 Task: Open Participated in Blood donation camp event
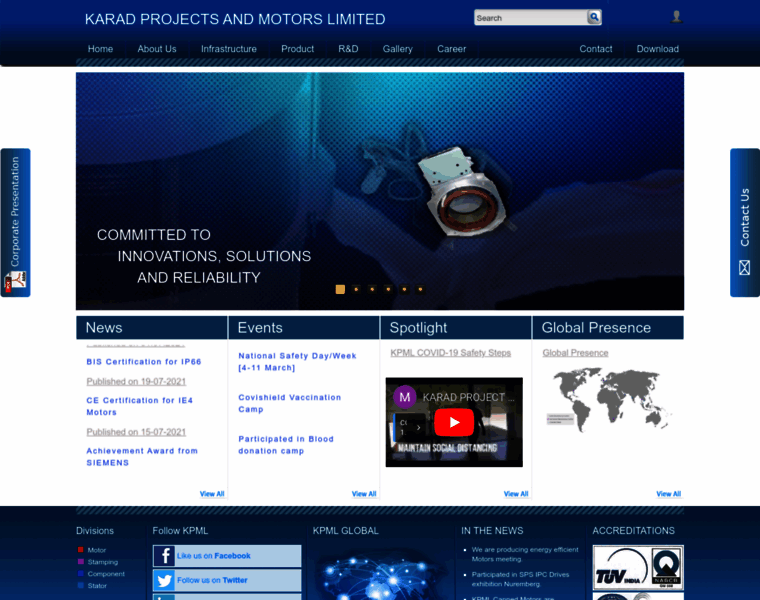click(x=286, y=445)
